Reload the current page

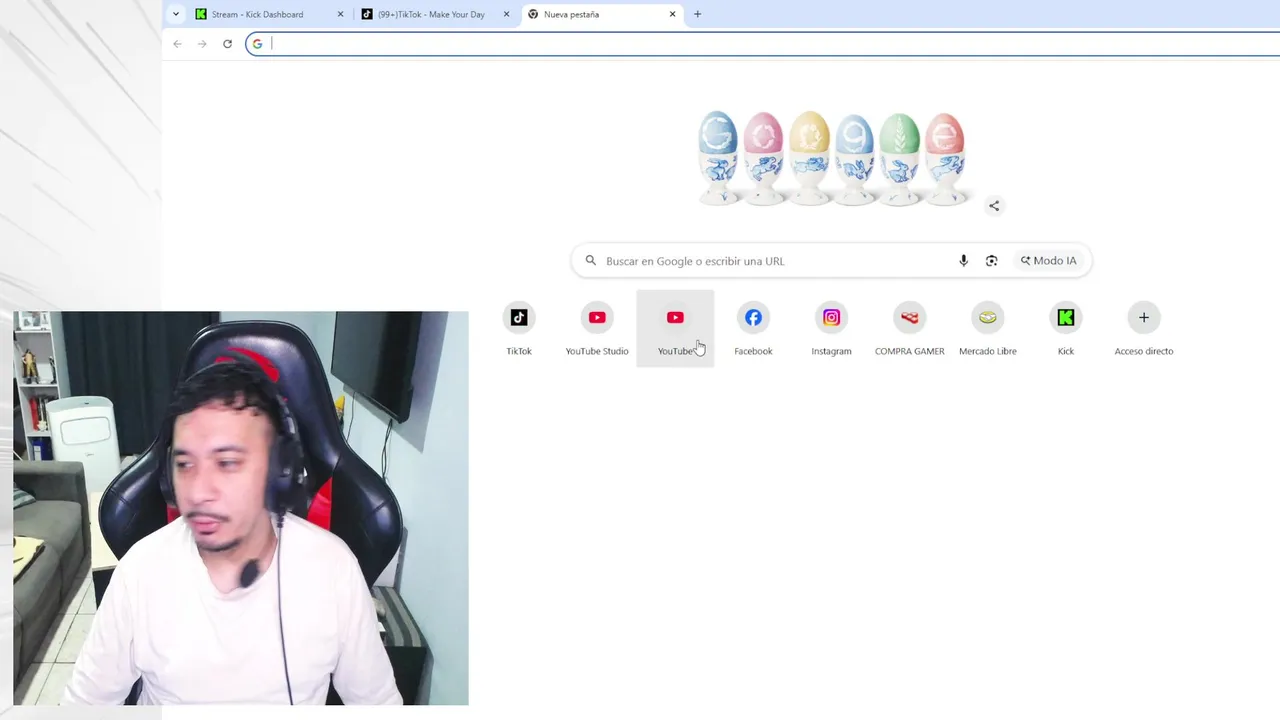(x=227, y=44)
